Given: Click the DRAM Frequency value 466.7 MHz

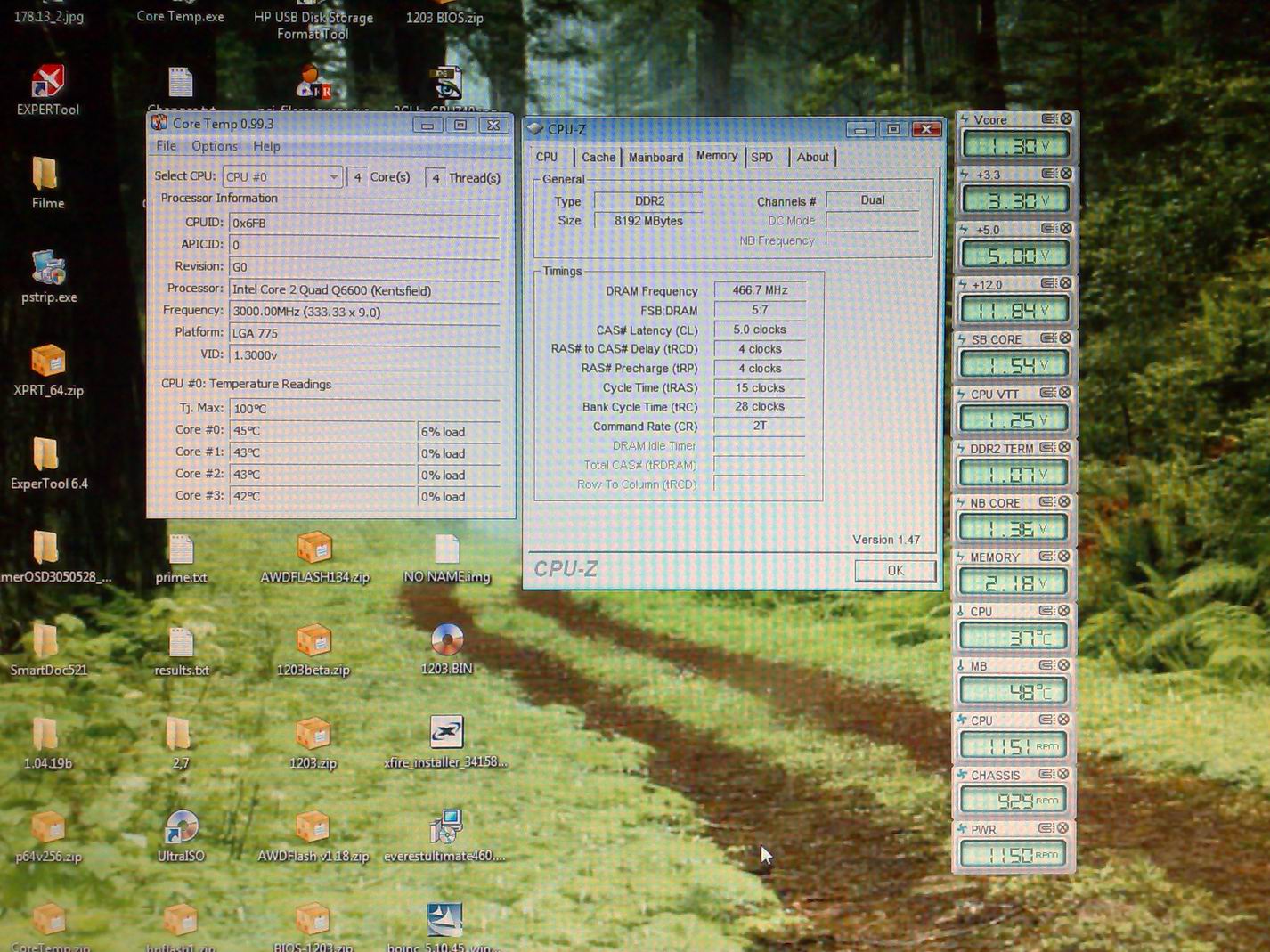Looking at the screenshot, I should pyautogui.click(x=760, y=290).
